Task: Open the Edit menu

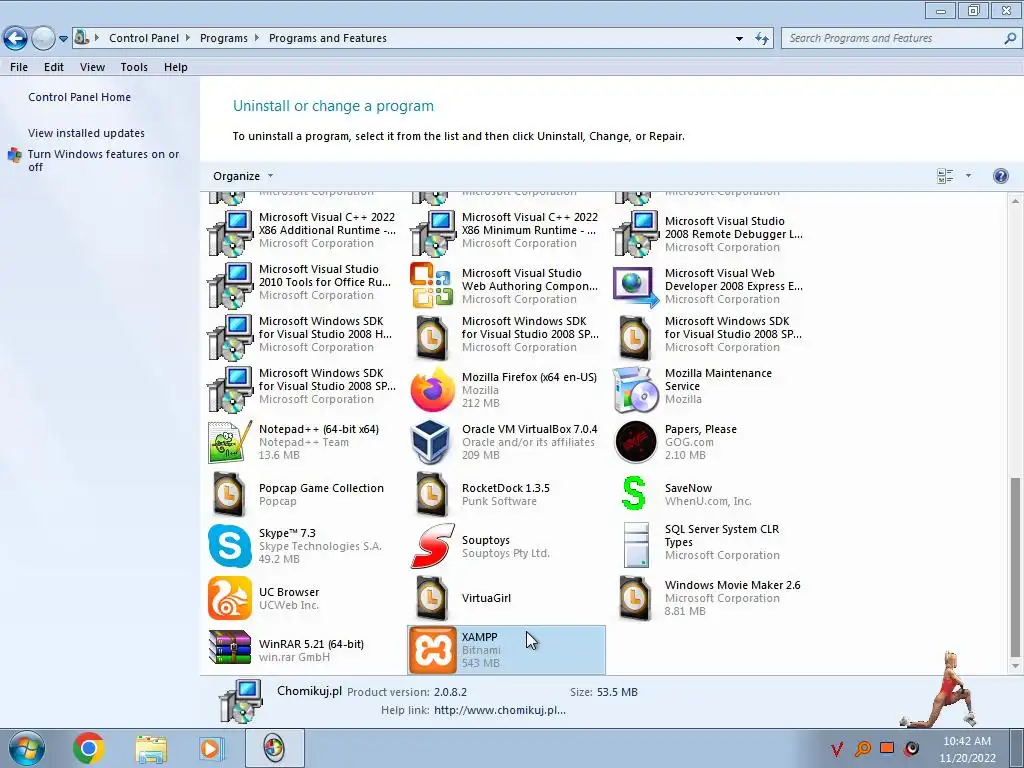Action: (54, 67)
